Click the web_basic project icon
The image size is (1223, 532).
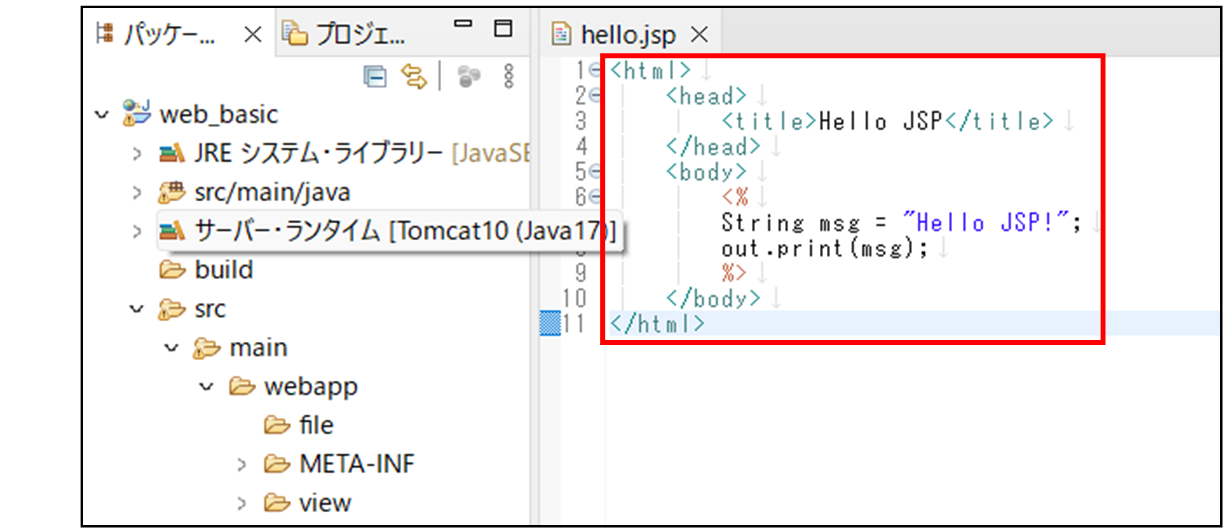tap(136, 114)
